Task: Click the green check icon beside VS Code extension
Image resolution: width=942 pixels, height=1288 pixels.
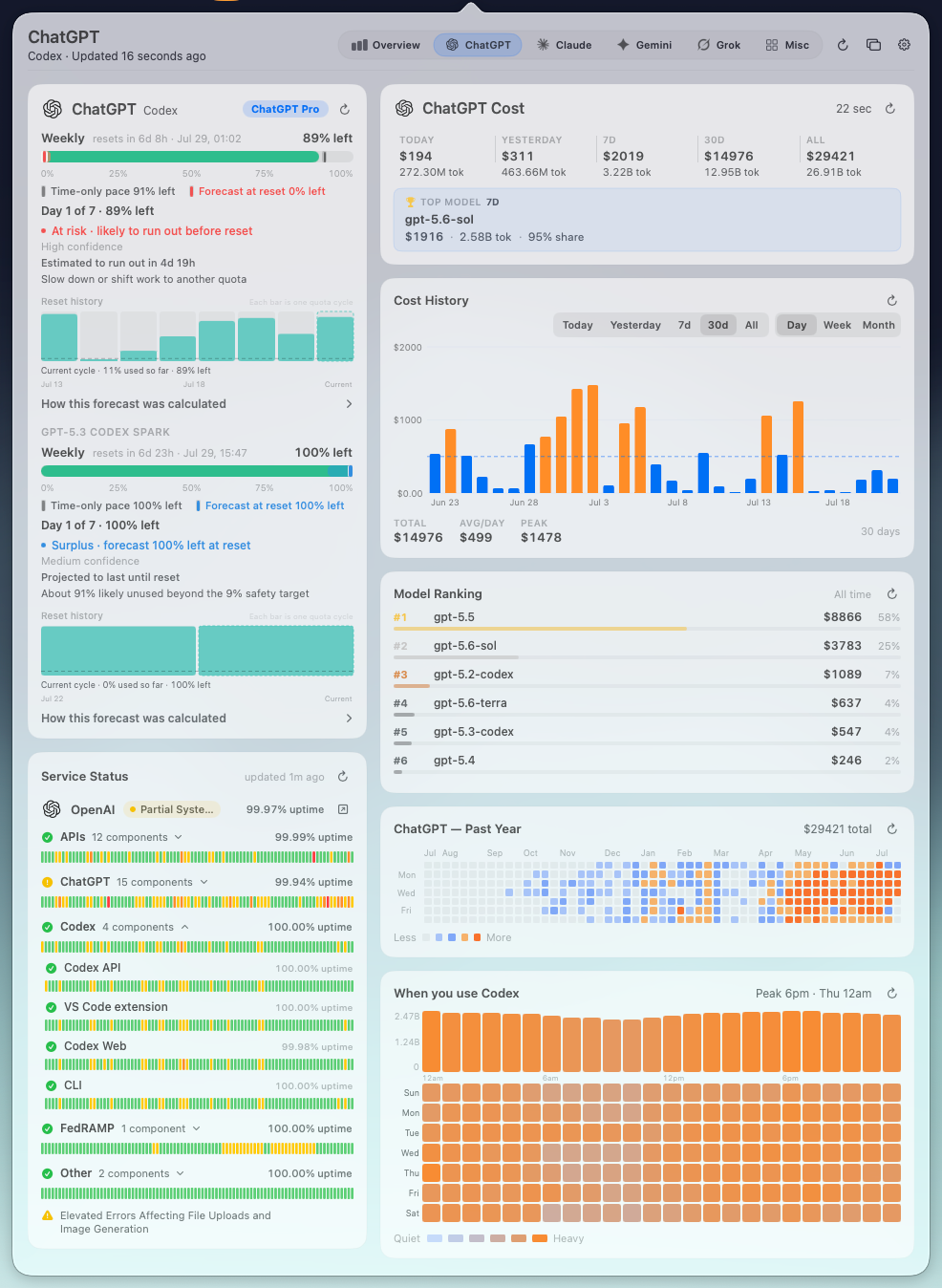Action: point(52,1007)
